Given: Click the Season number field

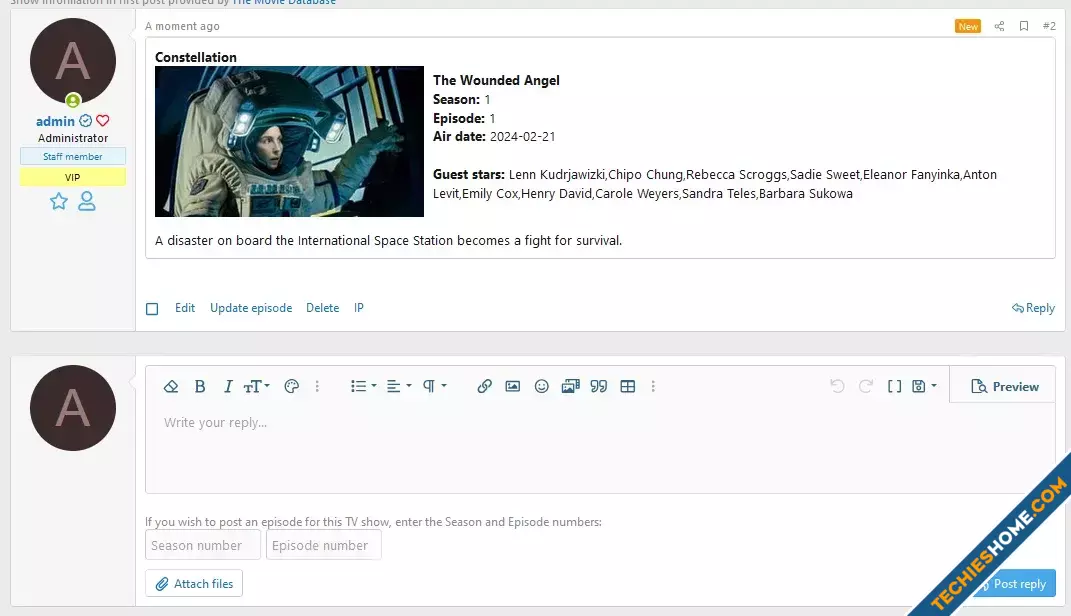Looking at the screenshot, I should click(x=203, y=546).
